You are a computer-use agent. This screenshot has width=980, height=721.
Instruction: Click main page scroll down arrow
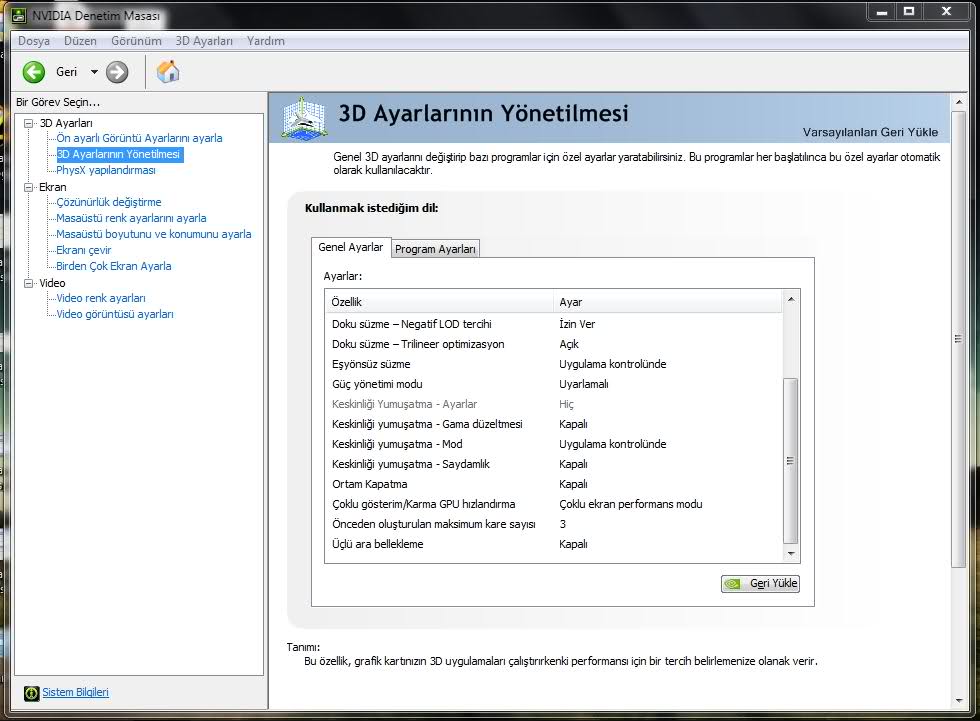[959, 701]
